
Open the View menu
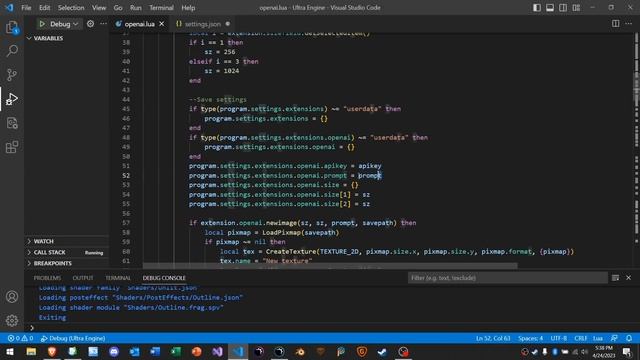pos(99,8)
